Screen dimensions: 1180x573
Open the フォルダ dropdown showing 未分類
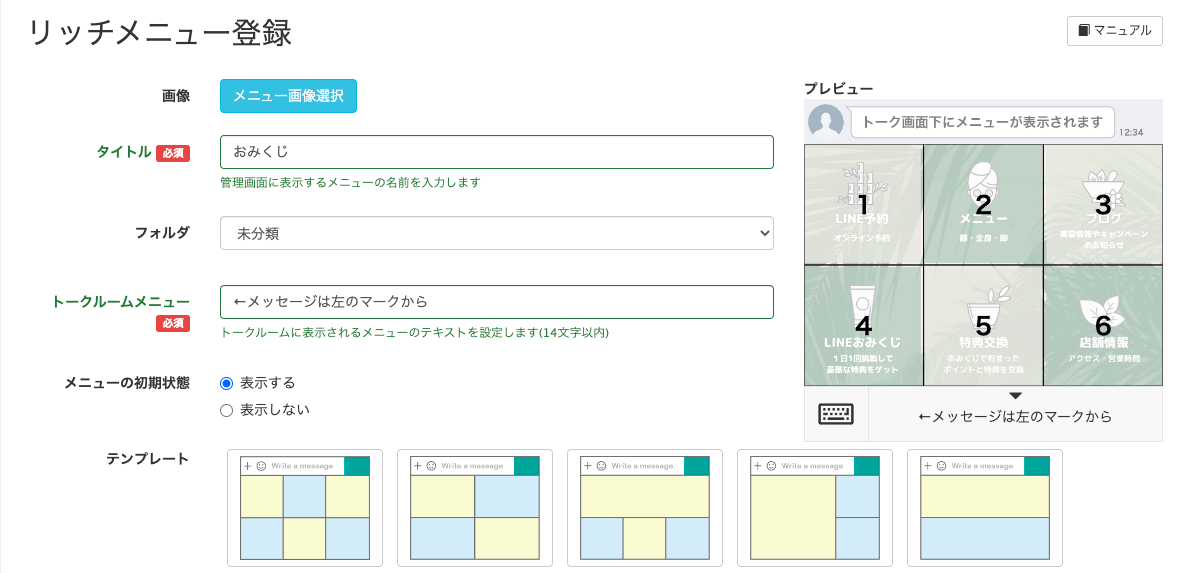coord(497,233)
